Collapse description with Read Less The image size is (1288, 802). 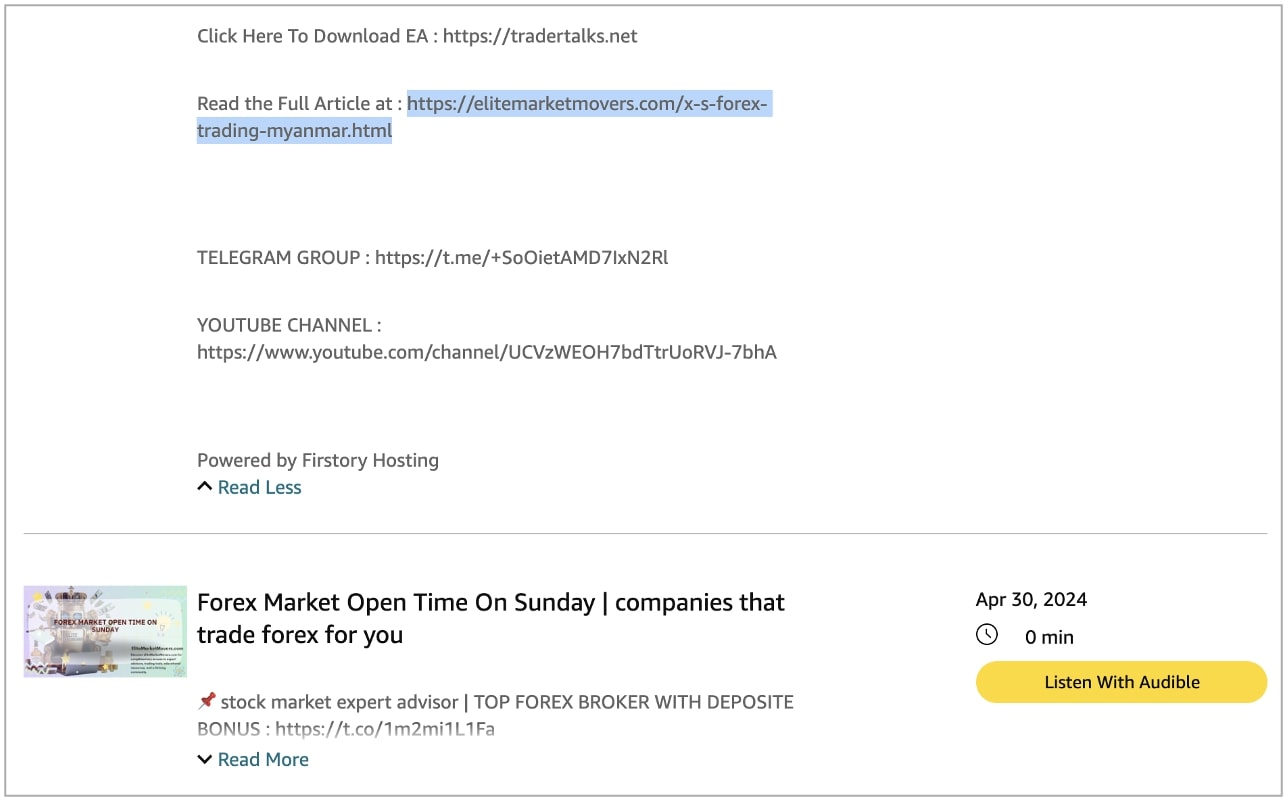[259, 487]
